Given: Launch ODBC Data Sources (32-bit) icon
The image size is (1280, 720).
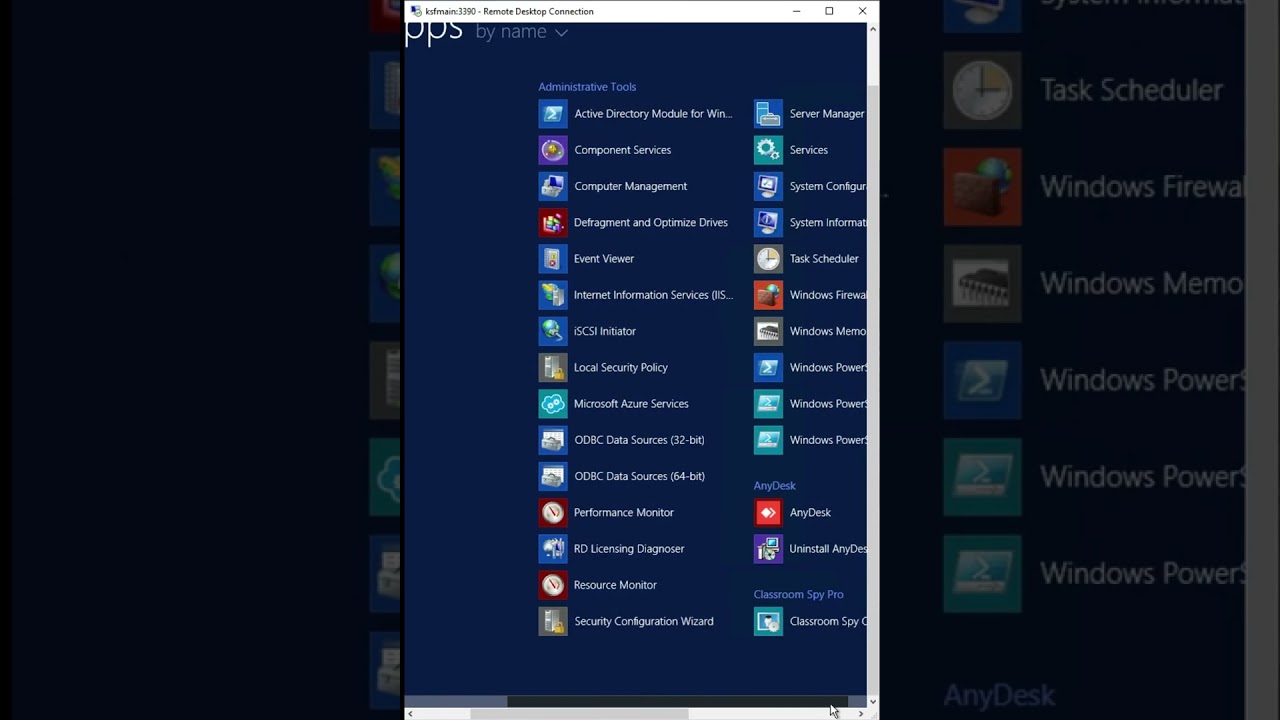Looking at the screenshot, I should pos(553,440).
